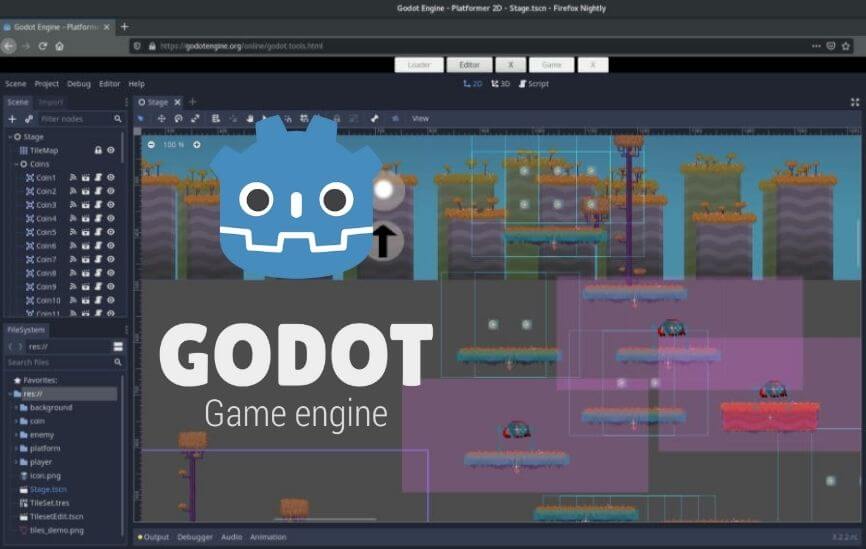Open the Debugger bottom panel
Viewport: 866px width, 549px height.
coord(195,538)
